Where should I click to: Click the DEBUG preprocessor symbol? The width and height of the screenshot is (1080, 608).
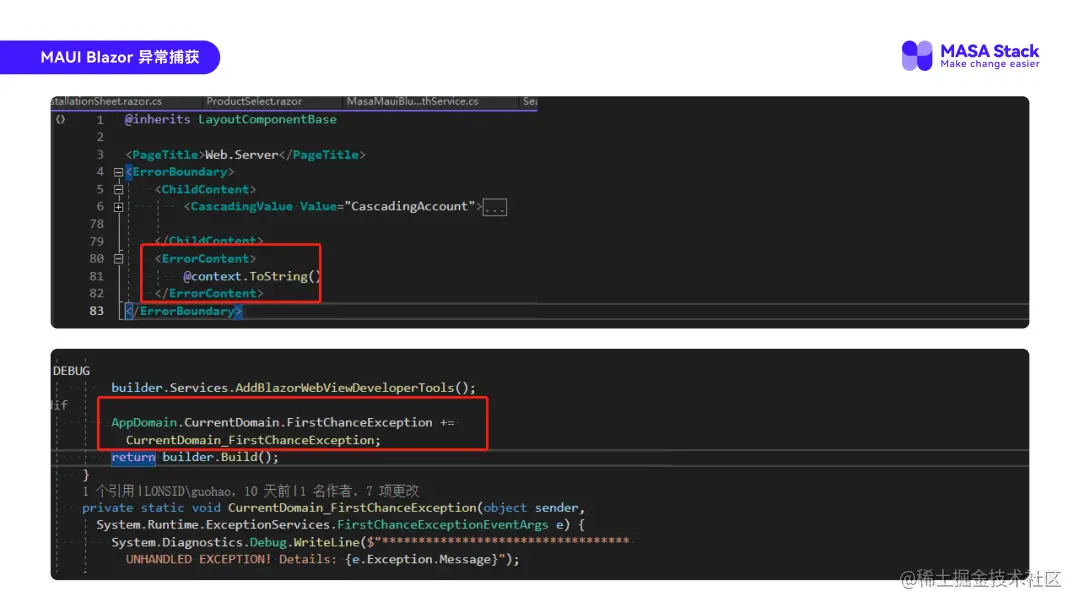click(x=71, y=370)
